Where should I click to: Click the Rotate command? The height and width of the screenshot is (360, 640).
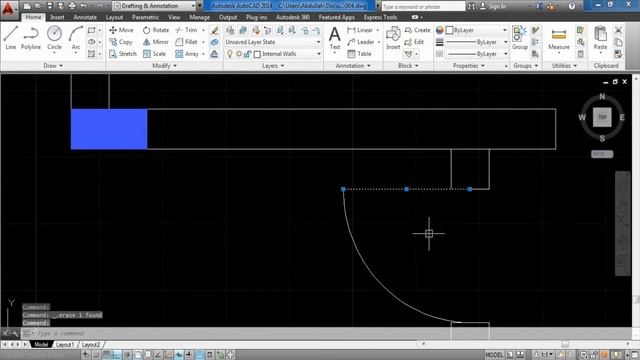[156, 30]
